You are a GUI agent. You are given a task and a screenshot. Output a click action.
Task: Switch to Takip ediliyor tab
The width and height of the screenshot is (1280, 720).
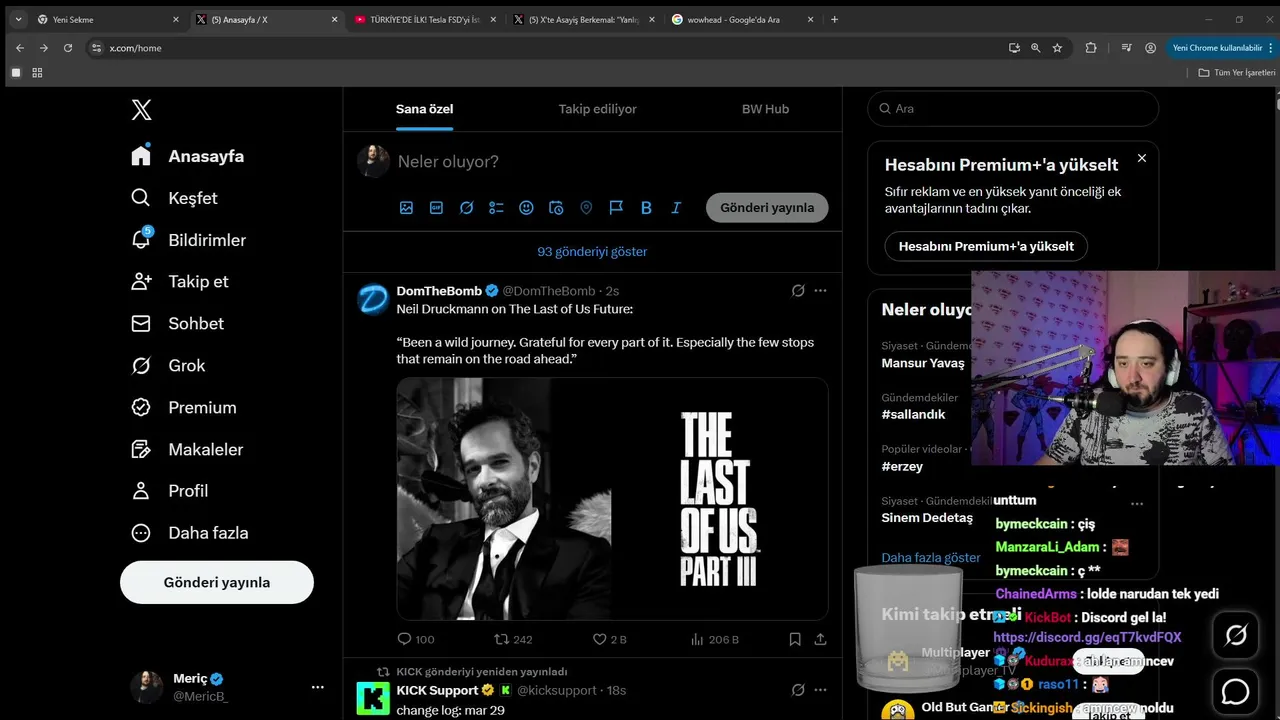pos(597,109)
